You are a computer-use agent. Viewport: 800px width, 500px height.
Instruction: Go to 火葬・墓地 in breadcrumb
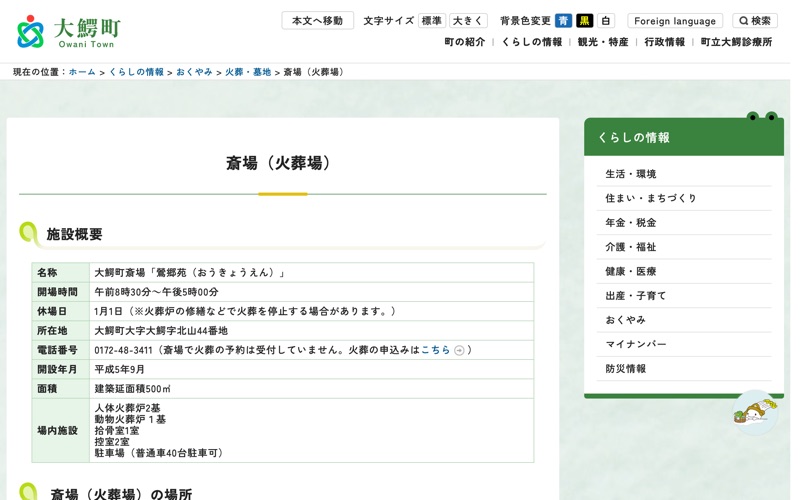click(x=248, y=72)
